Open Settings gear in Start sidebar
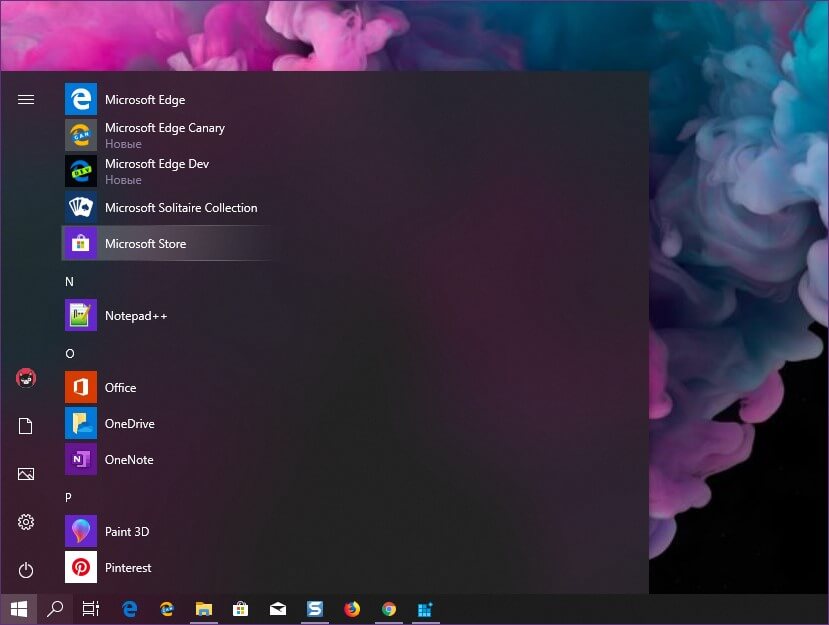The image size is (829, 625). coord(26,522)
